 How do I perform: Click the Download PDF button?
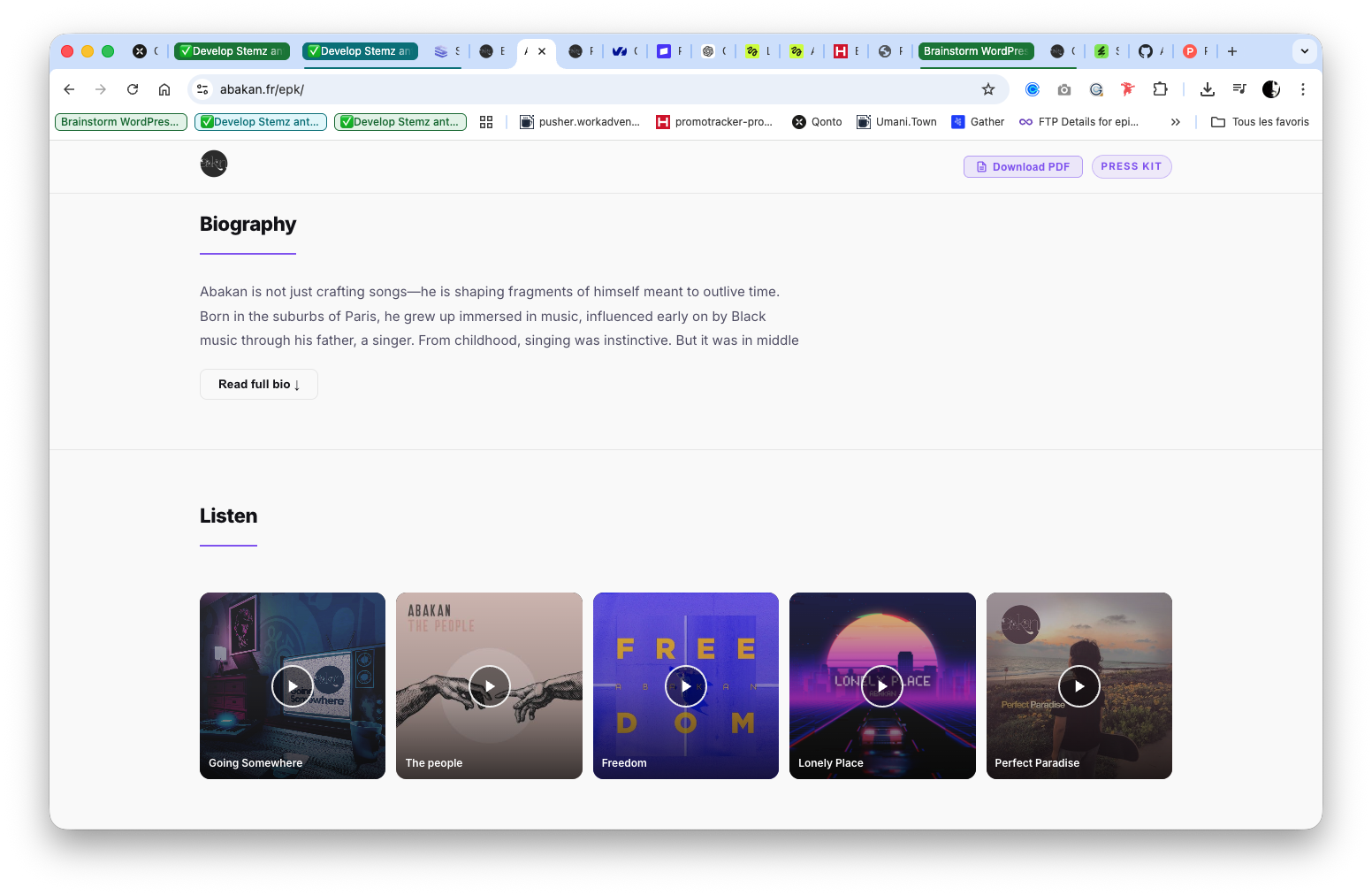pyautogui.click(x=1023, y=166)
